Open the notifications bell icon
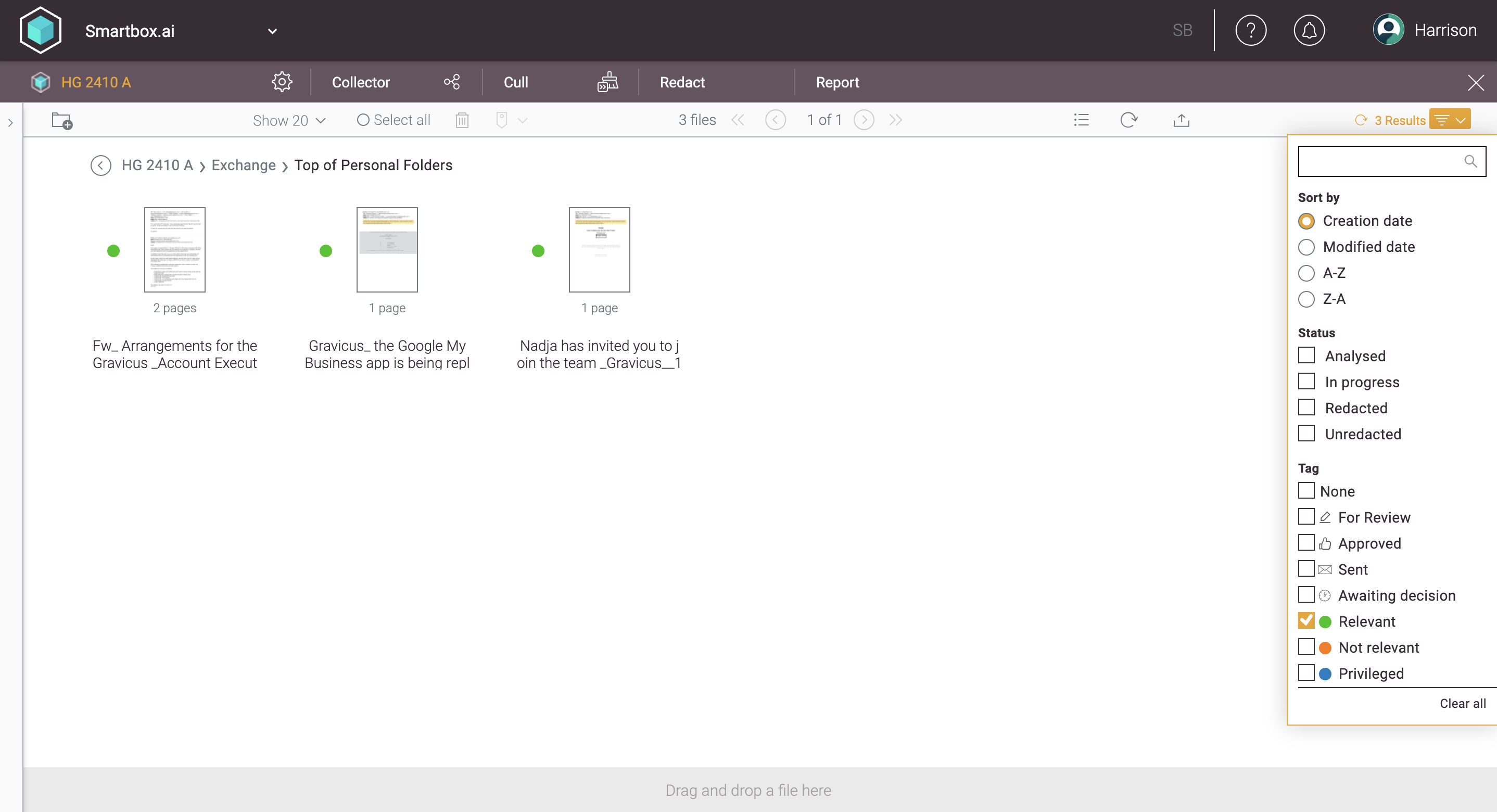Image resolution: width=1497 pixels, height=812 pixels. [1309, 30]
